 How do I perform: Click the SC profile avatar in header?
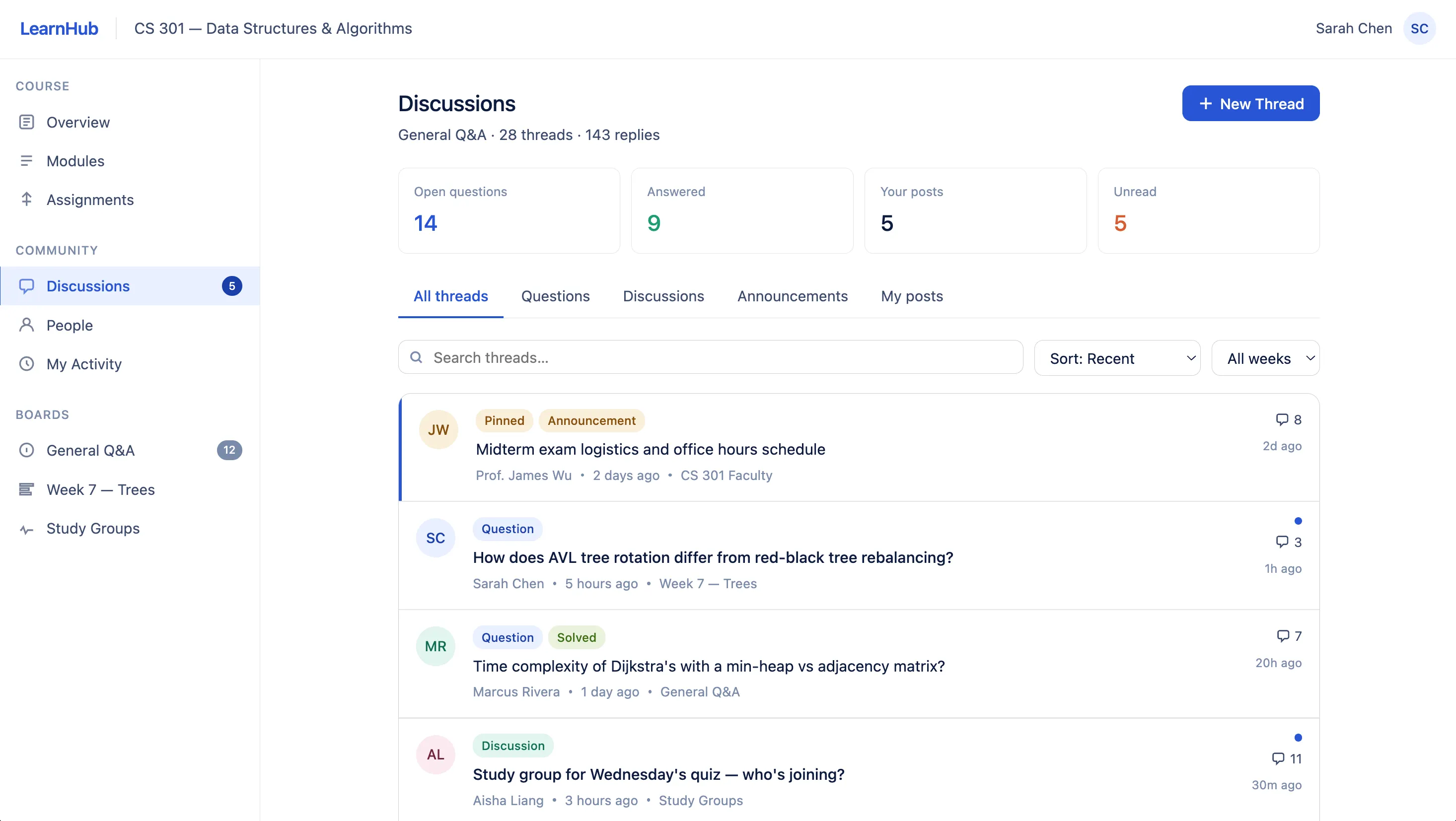coord(1419,28)
